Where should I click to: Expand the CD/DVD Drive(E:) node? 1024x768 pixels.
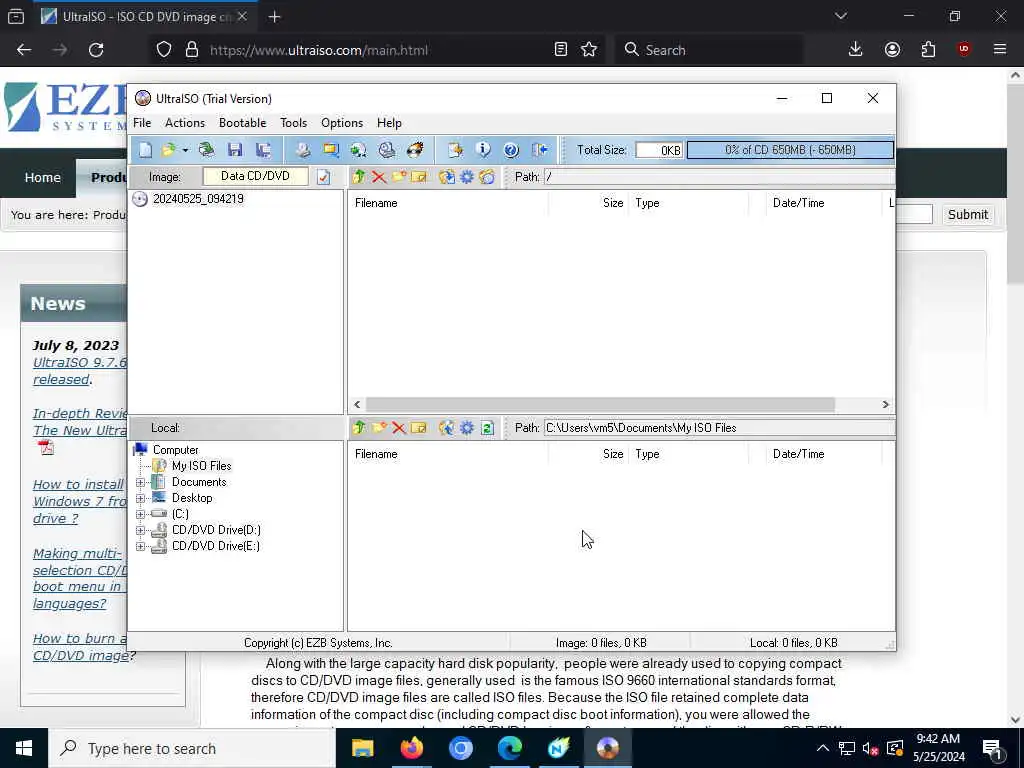pyautogui.click(x=140, y=547)
